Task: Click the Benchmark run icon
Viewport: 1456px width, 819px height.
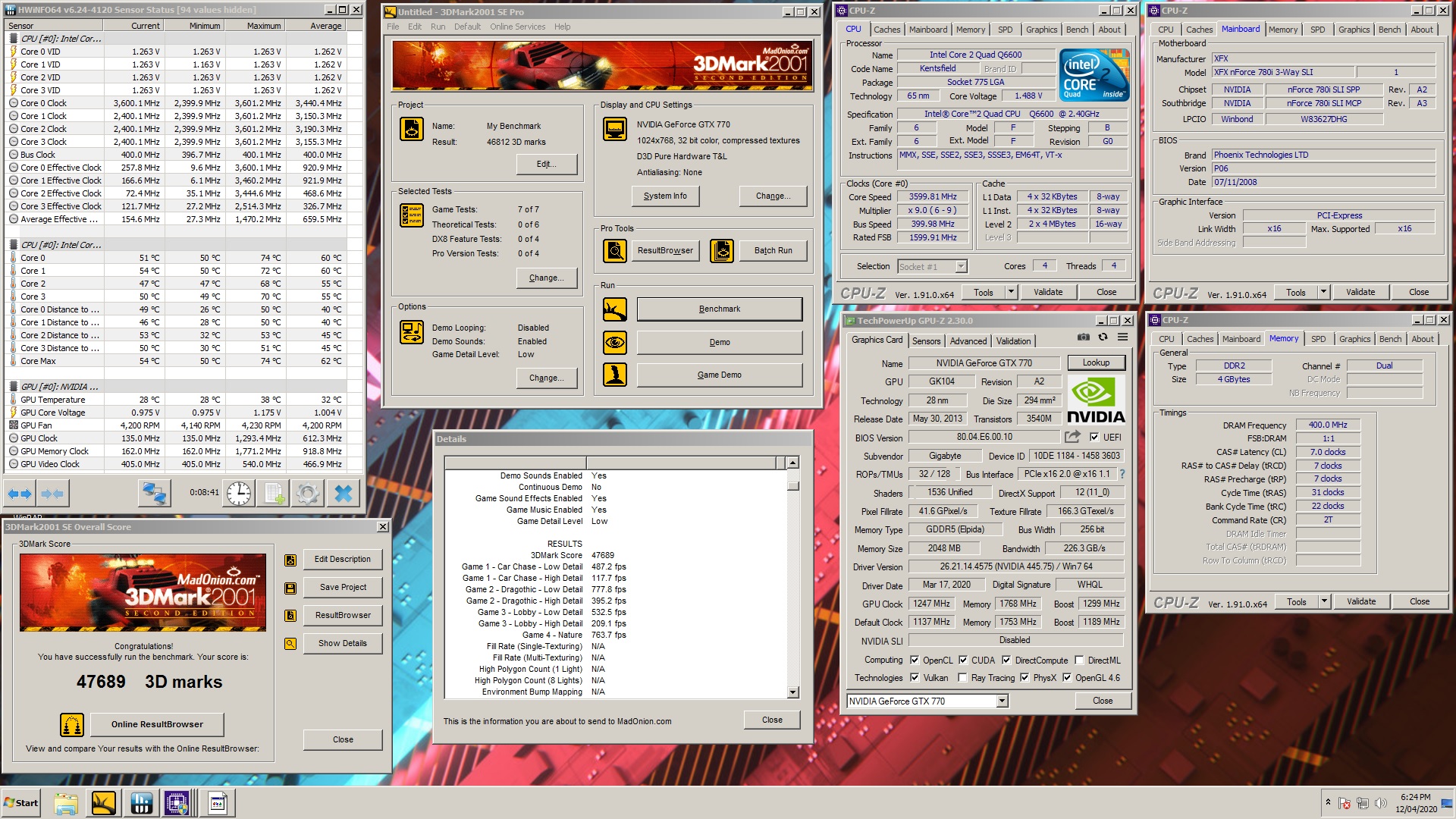Action: (x=615, y=309)
